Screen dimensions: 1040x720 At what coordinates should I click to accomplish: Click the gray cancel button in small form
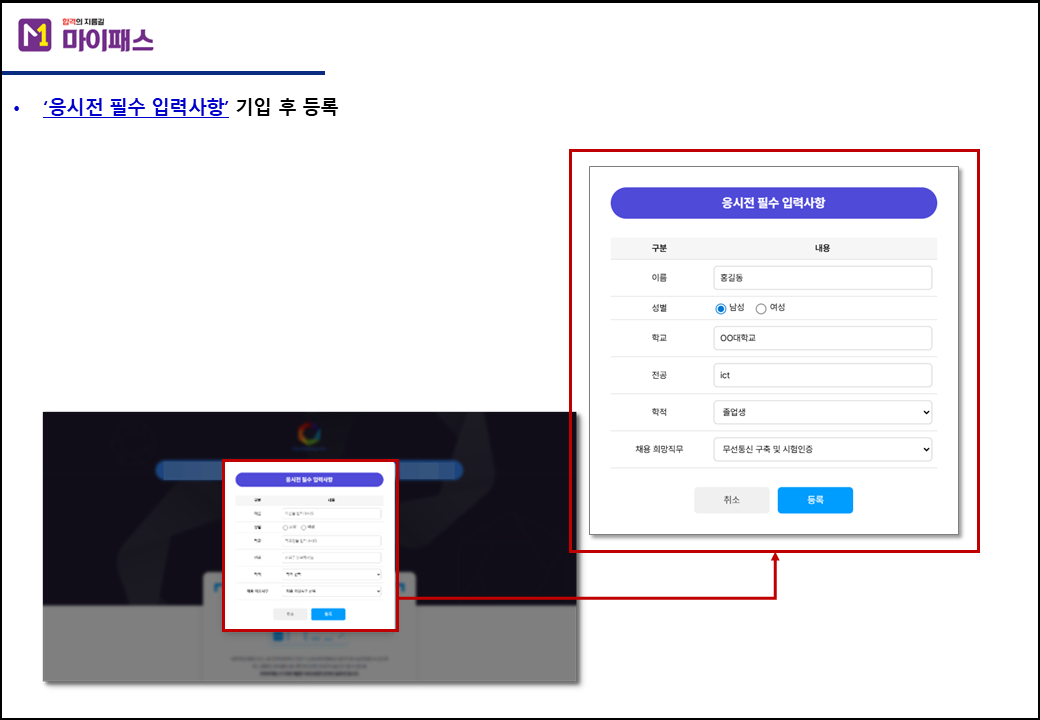click(290, 614)
